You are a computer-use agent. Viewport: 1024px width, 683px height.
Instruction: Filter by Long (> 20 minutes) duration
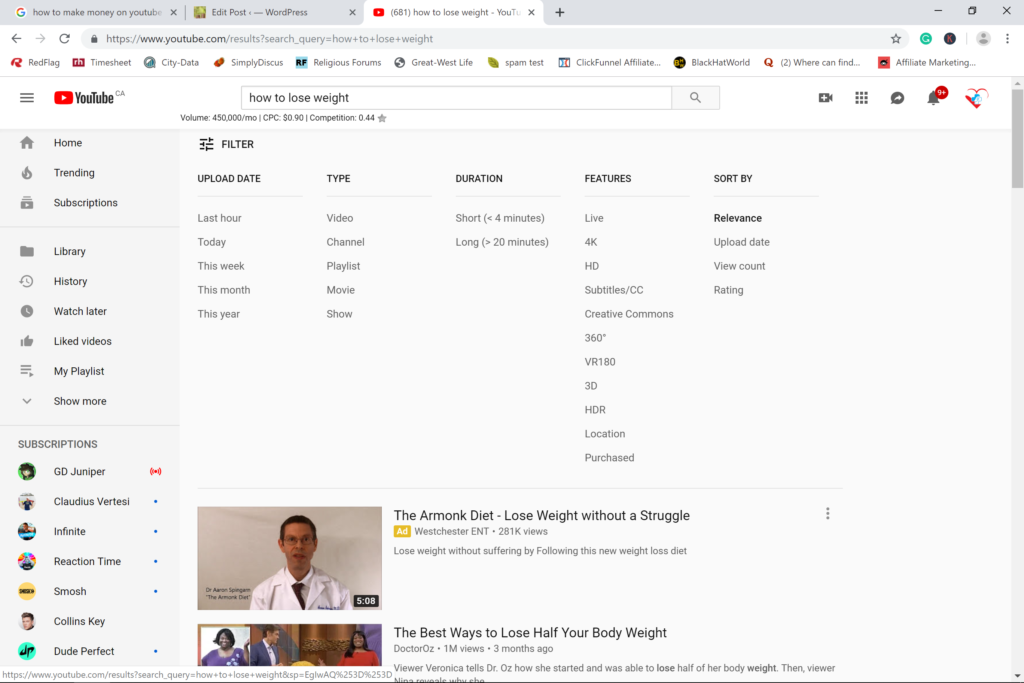pos(502,242)
